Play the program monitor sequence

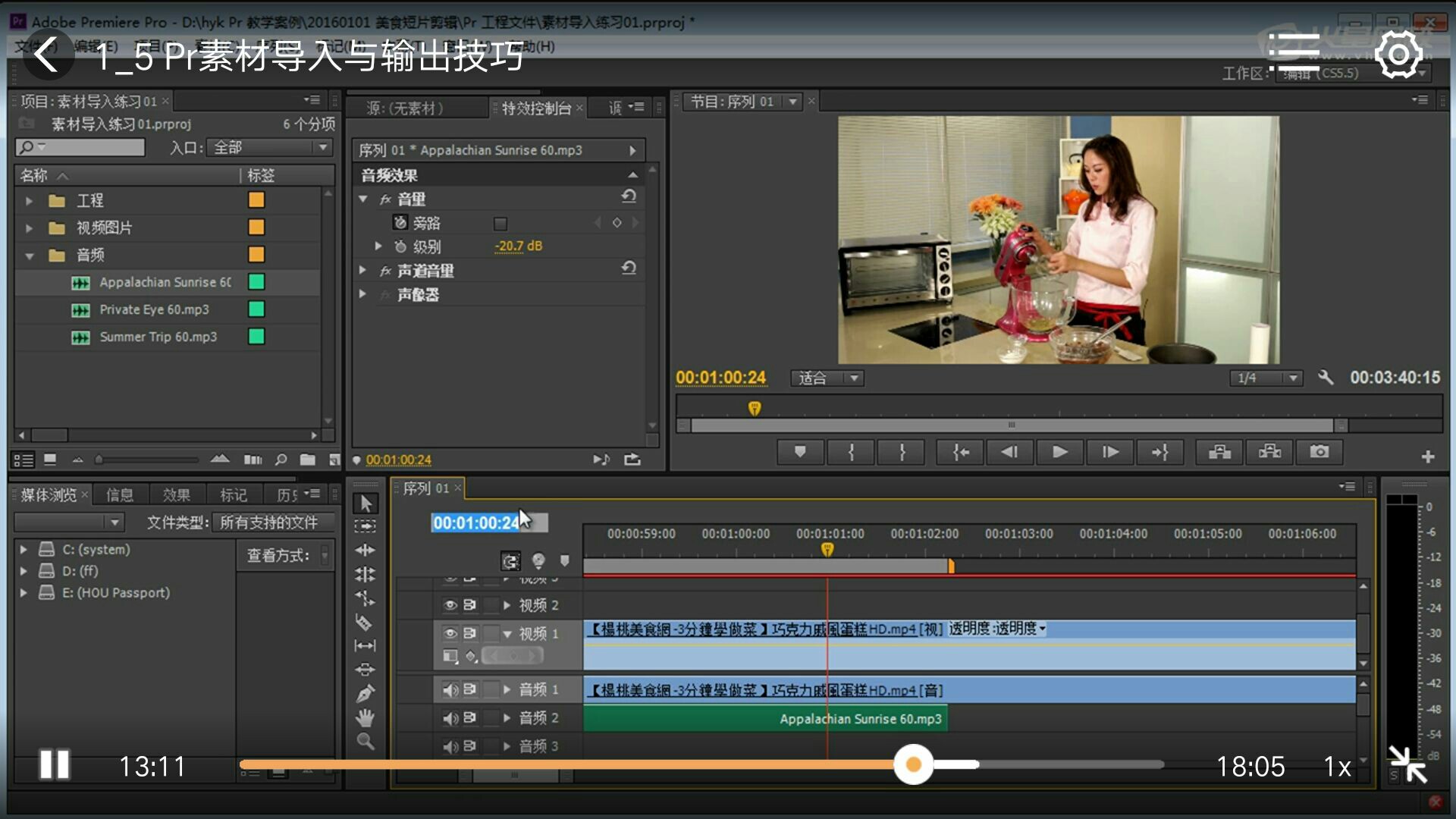tap(1060, 453)
